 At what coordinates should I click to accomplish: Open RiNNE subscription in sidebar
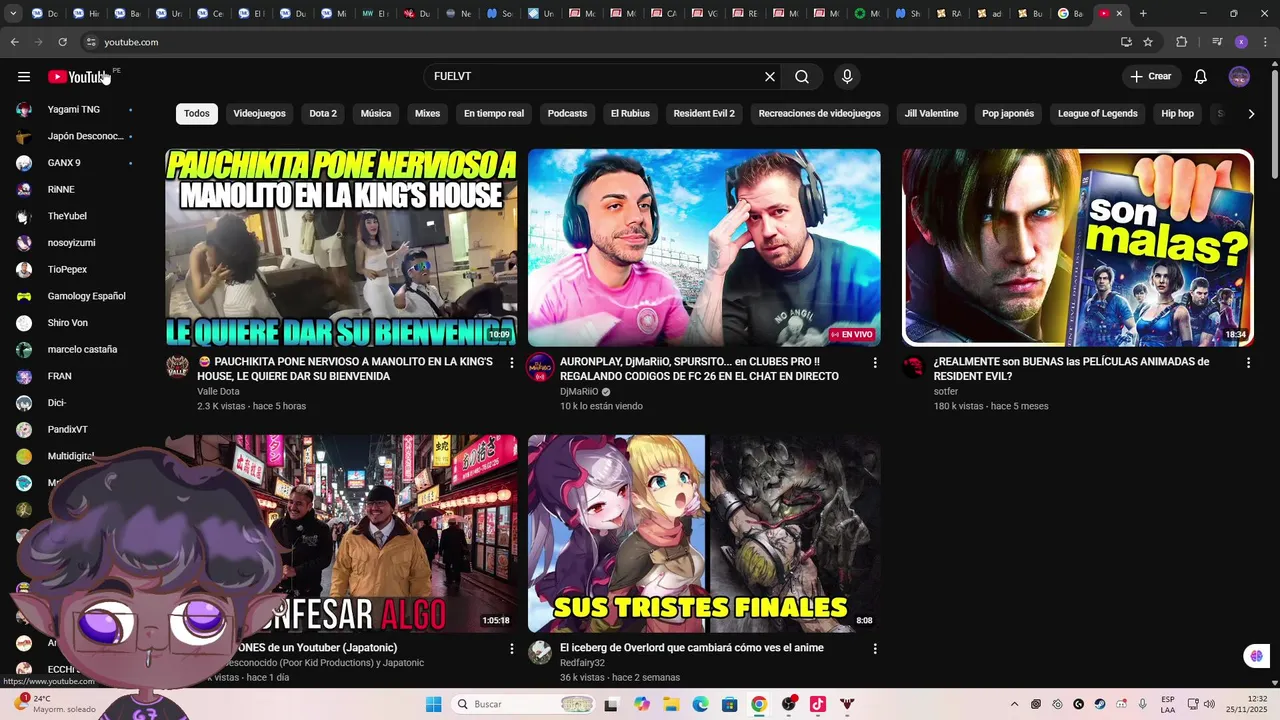[75, 190]
